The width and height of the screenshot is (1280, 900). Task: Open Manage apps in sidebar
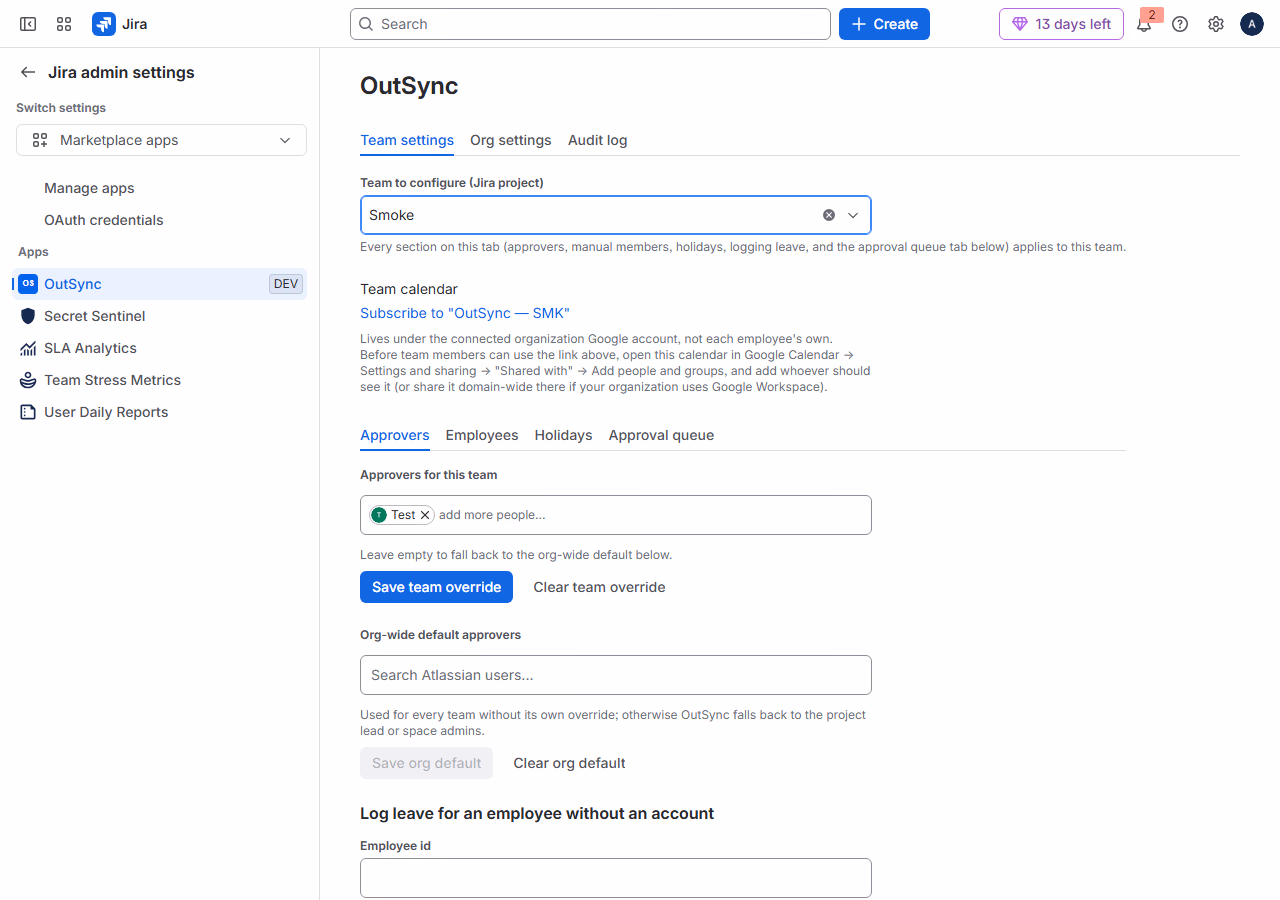(89, 188)
